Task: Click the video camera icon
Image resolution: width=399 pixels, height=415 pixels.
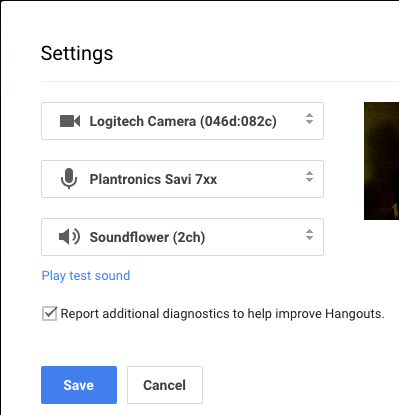Action: tap(70, 121)
